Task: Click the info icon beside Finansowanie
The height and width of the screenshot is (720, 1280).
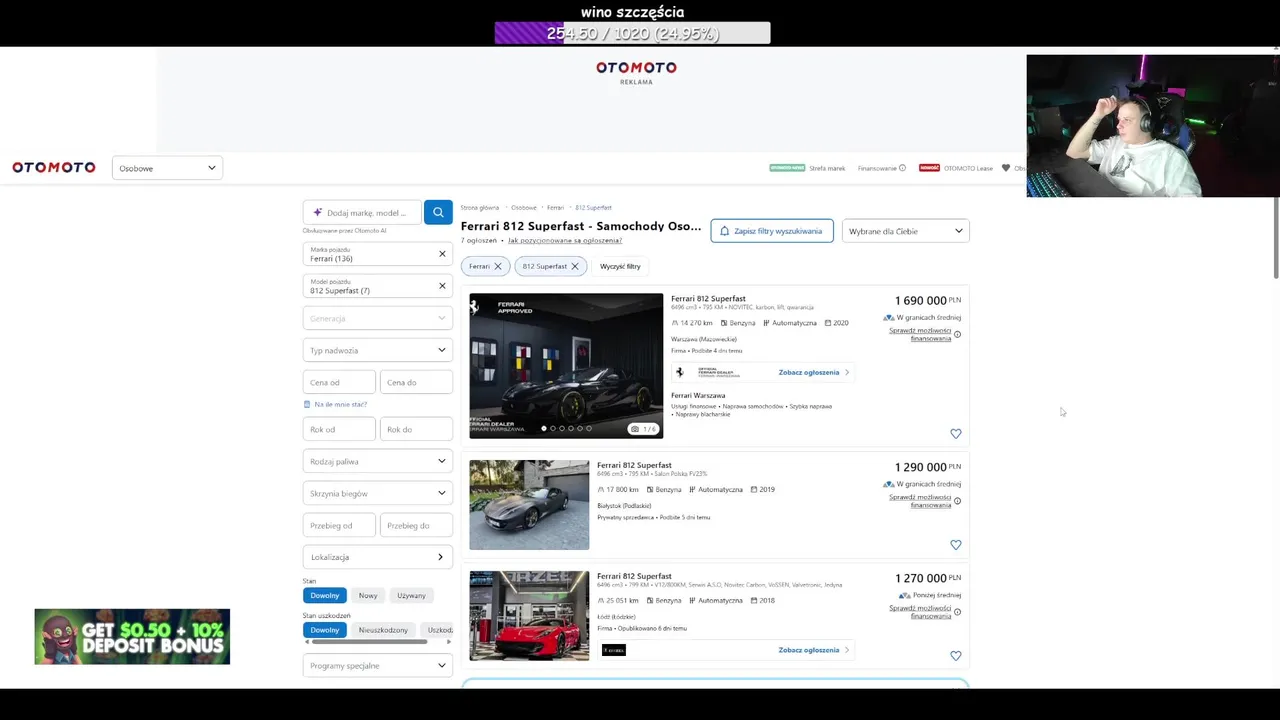Action: (902, 168)
